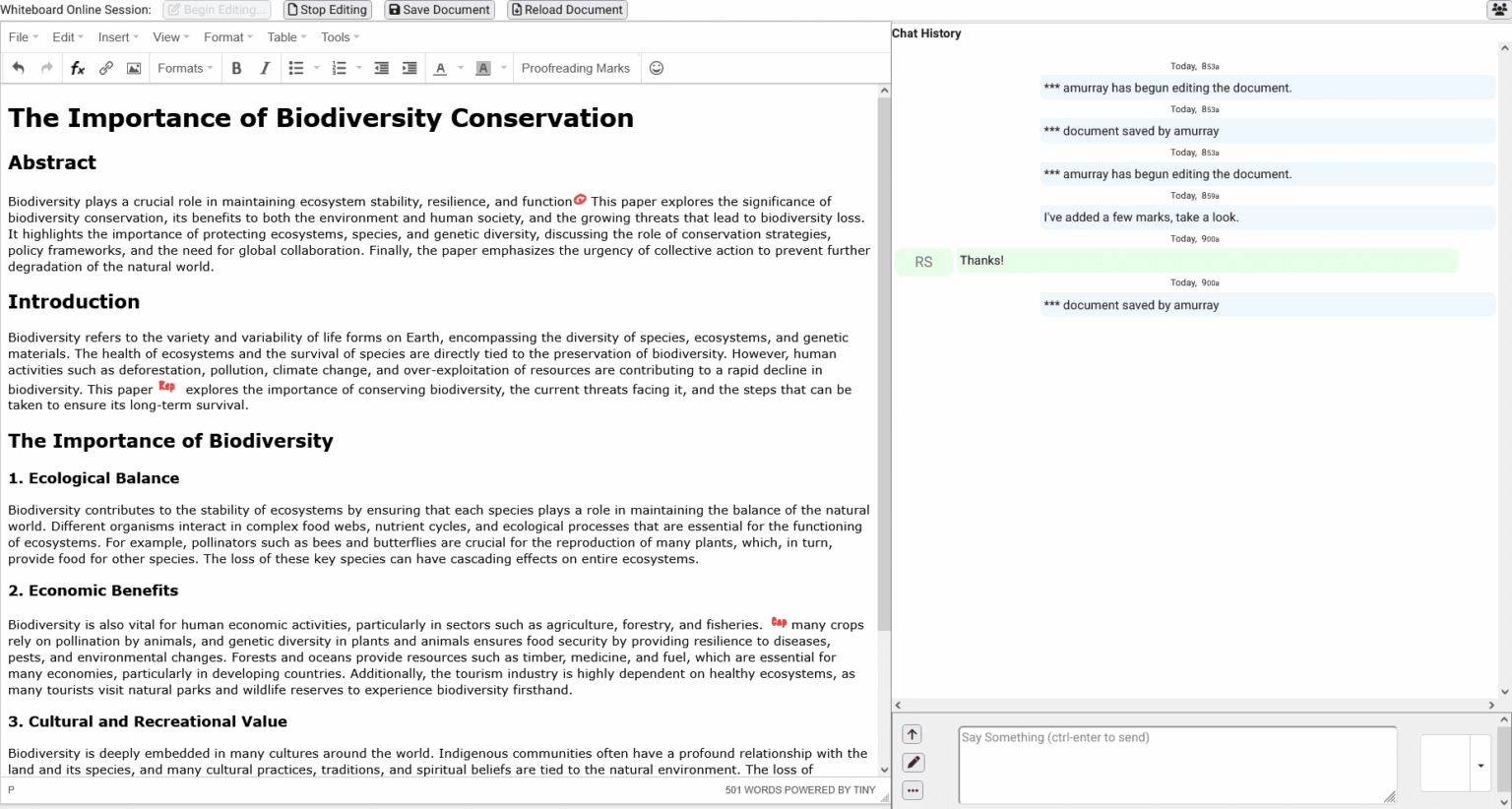Click the pencil icon beside chat box

[913, 763]
